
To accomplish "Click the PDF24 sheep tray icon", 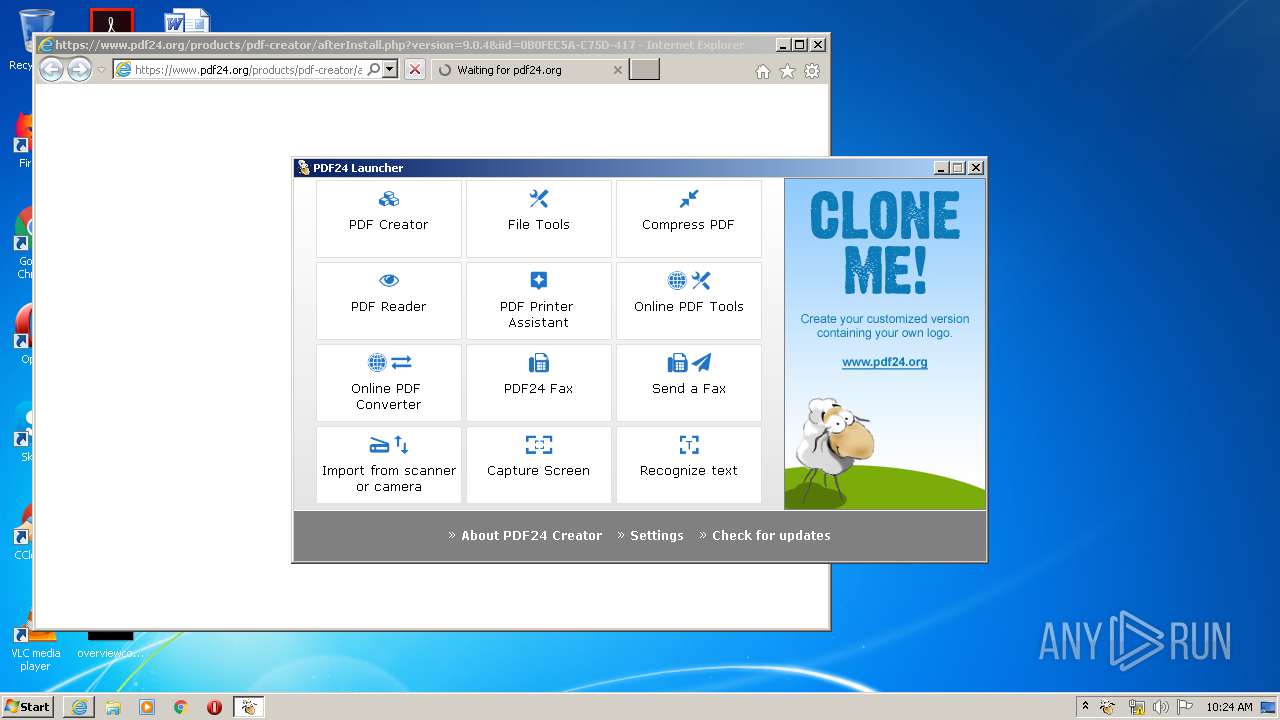I will (1108, 707).
